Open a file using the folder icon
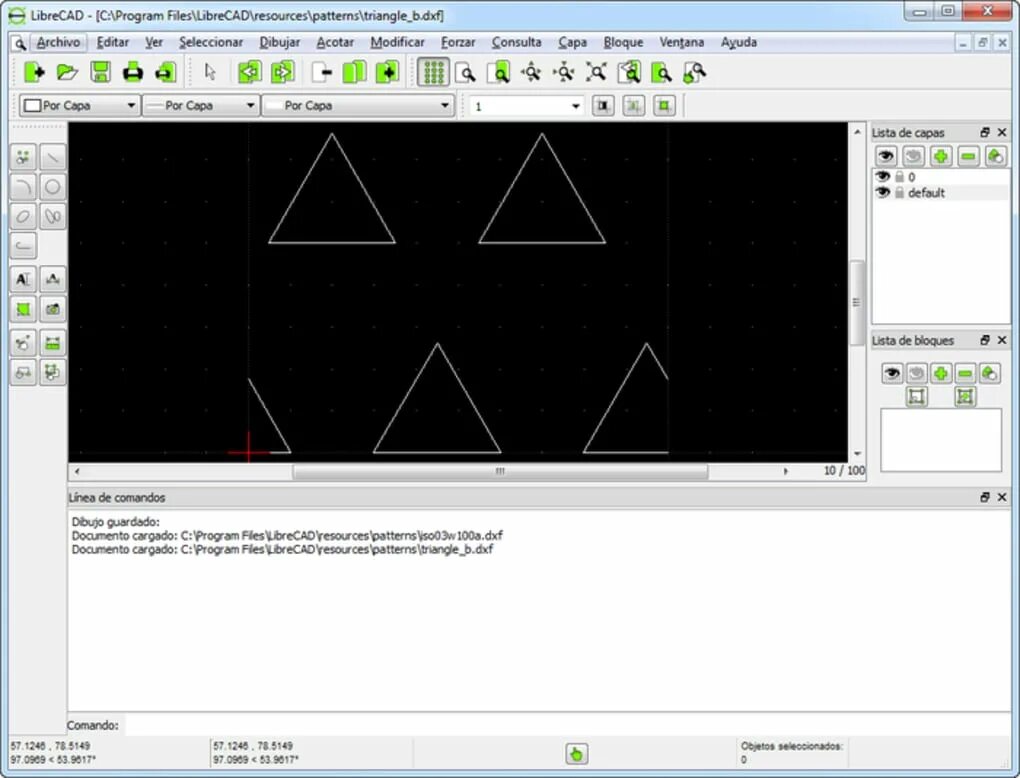 click(67, 72)
